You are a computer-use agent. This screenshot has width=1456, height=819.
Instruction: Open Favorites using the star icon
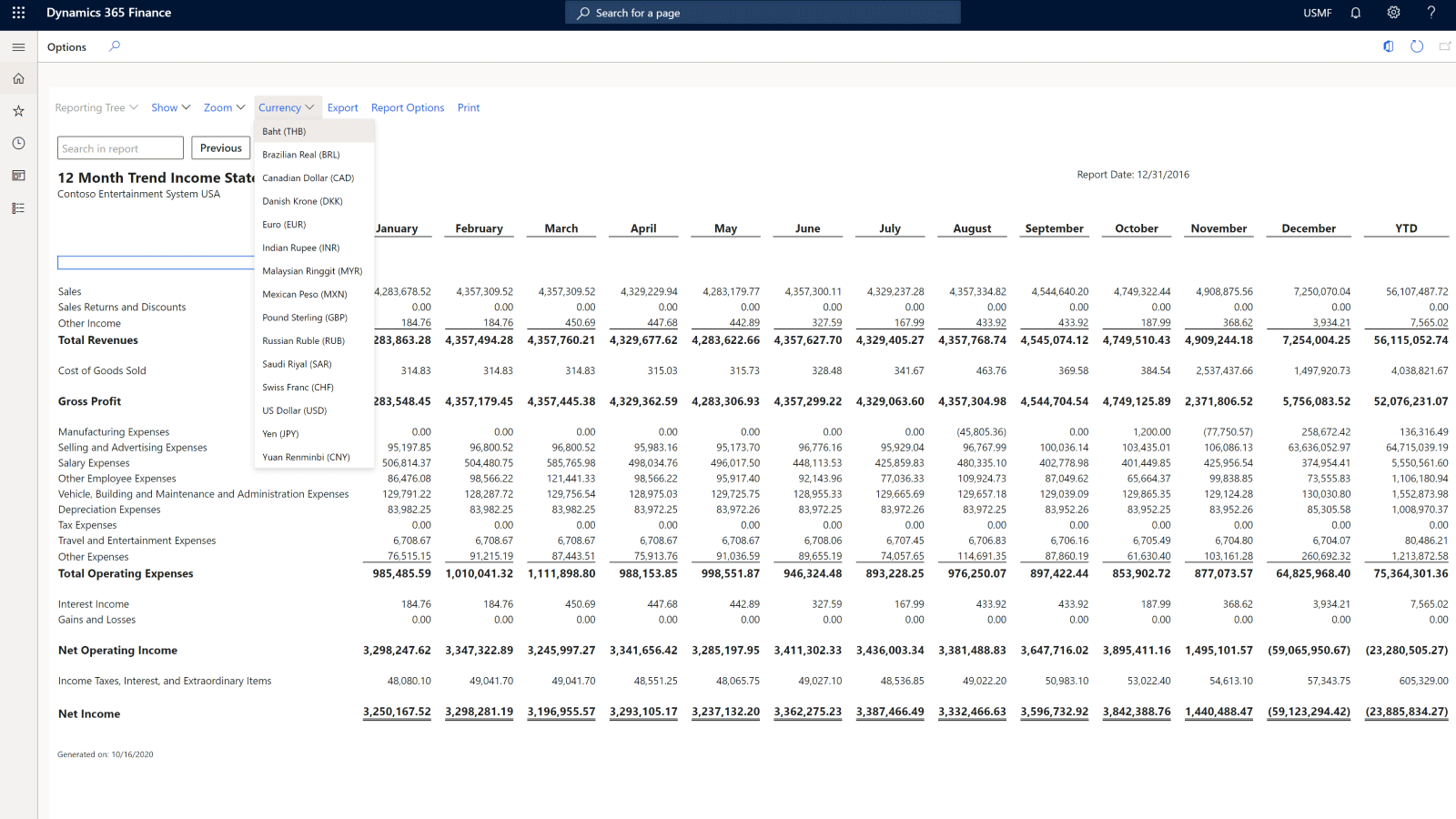[18, 110]
